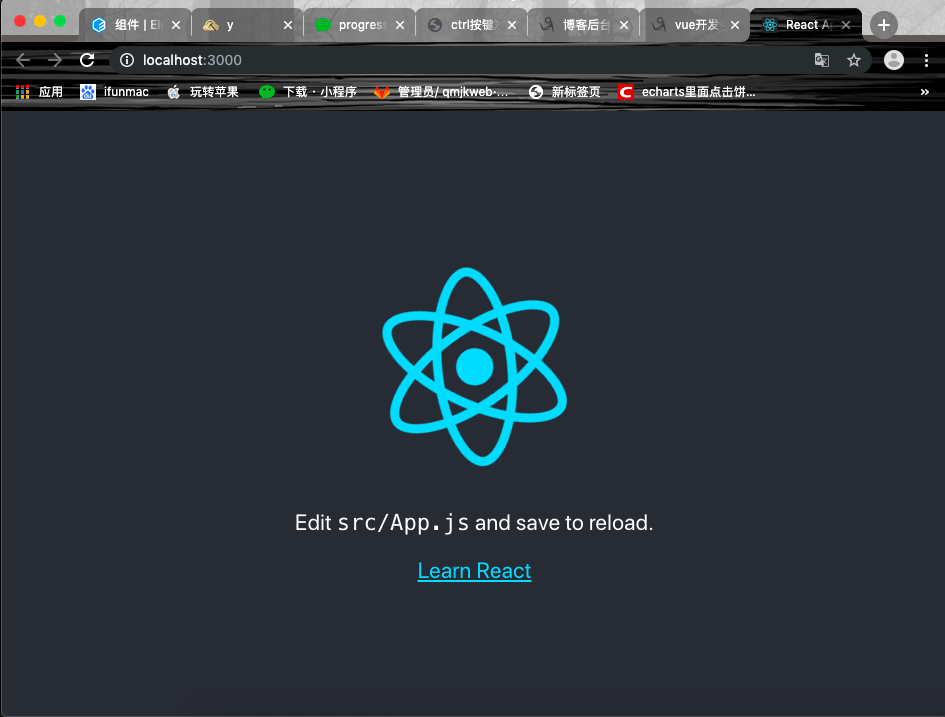Open the 应用 apps shortcut in bookmarks bar
This screenshot has height=717, width=945.
click(x=40, y=92)
